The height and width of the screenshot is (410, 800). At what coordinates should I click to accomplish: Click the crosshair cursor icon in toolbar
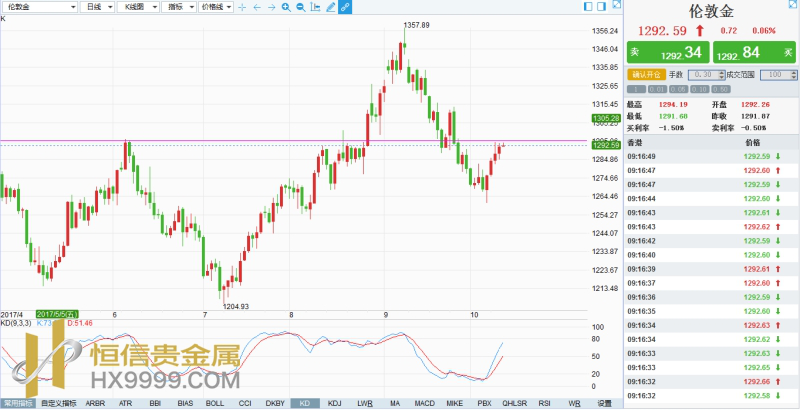tap(242, 7)
